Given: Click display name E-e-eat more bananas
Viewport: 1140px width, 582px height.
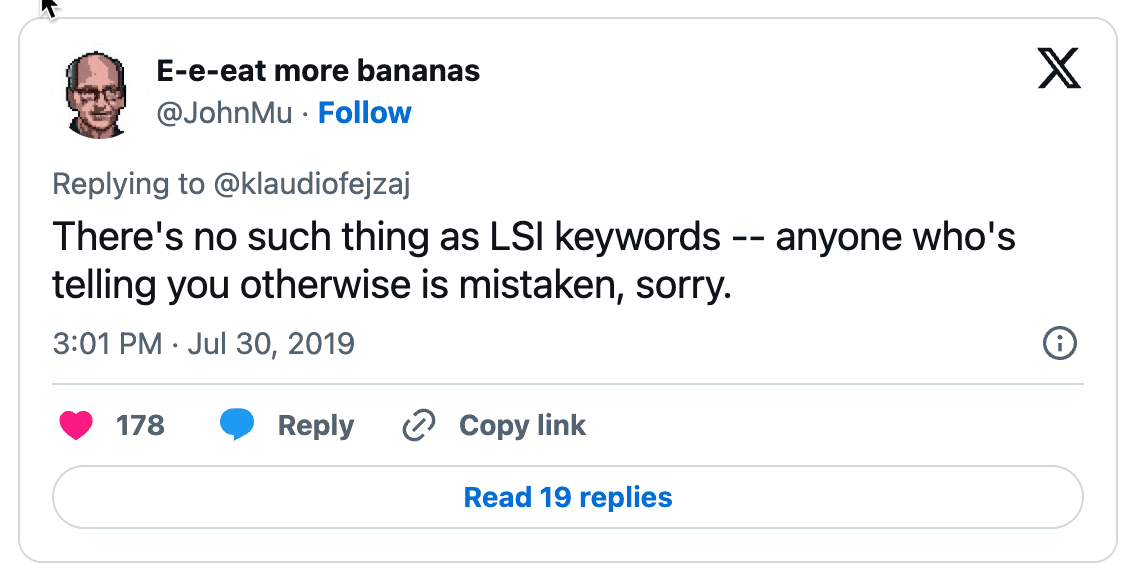Looking at the screenshot, I should [x=318, y=71].
